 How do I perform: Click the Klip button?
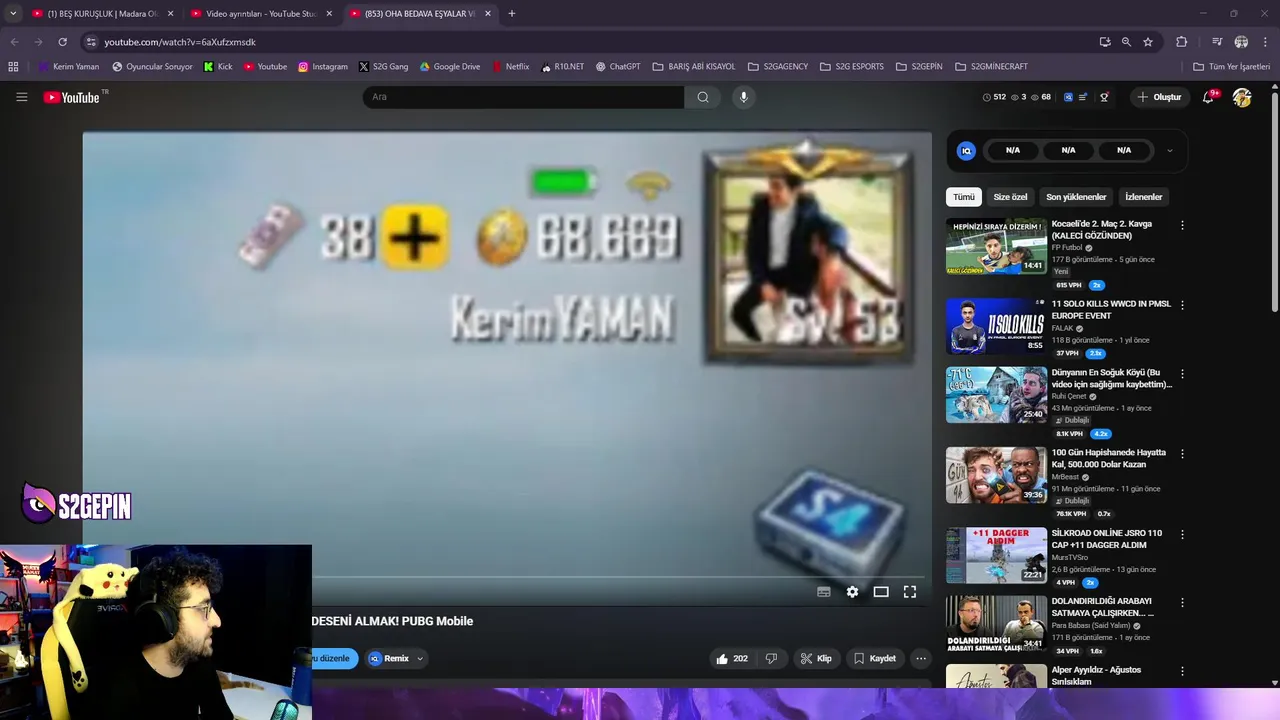click(x=816, y=658)
